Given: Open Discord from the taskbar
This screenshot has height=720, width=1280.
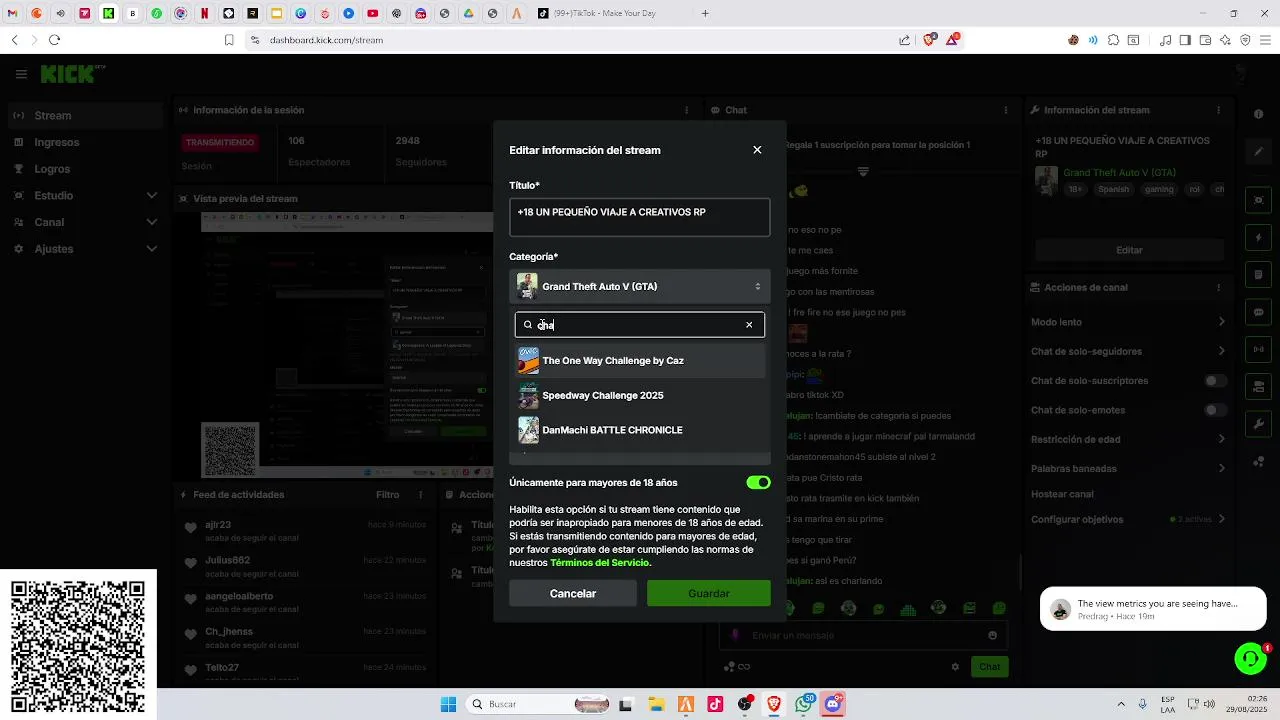Looking at the screenshot, I should tap(833, 704).
